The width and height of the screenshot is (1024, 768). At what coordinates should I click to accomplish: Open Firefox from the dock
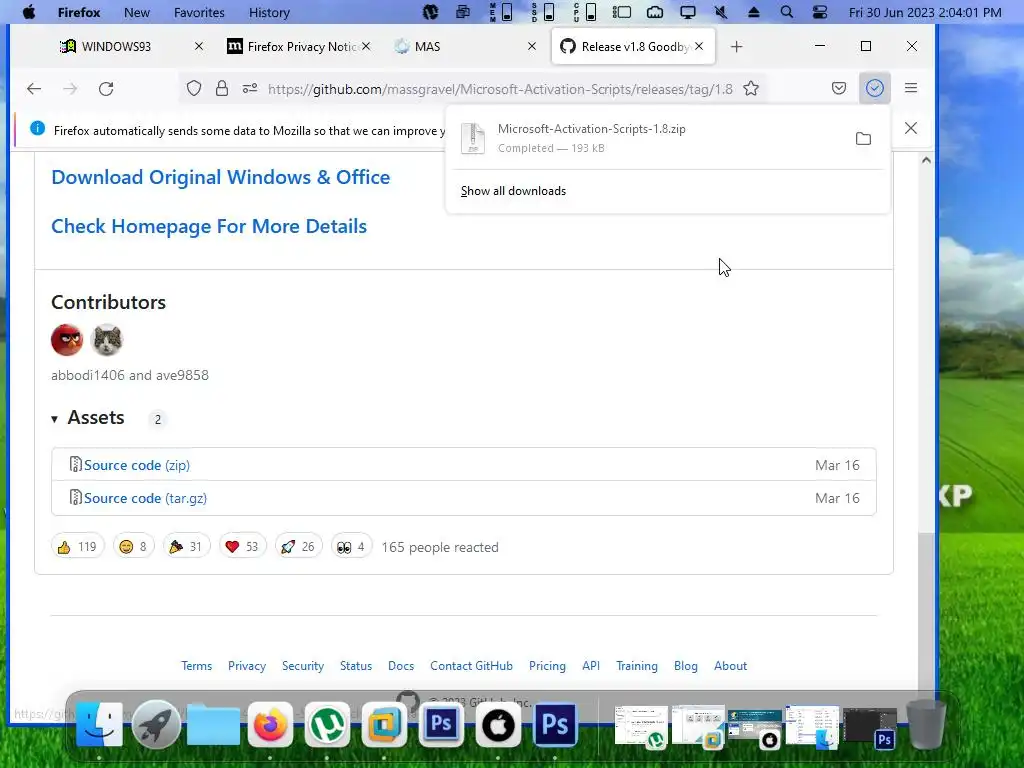270,725
